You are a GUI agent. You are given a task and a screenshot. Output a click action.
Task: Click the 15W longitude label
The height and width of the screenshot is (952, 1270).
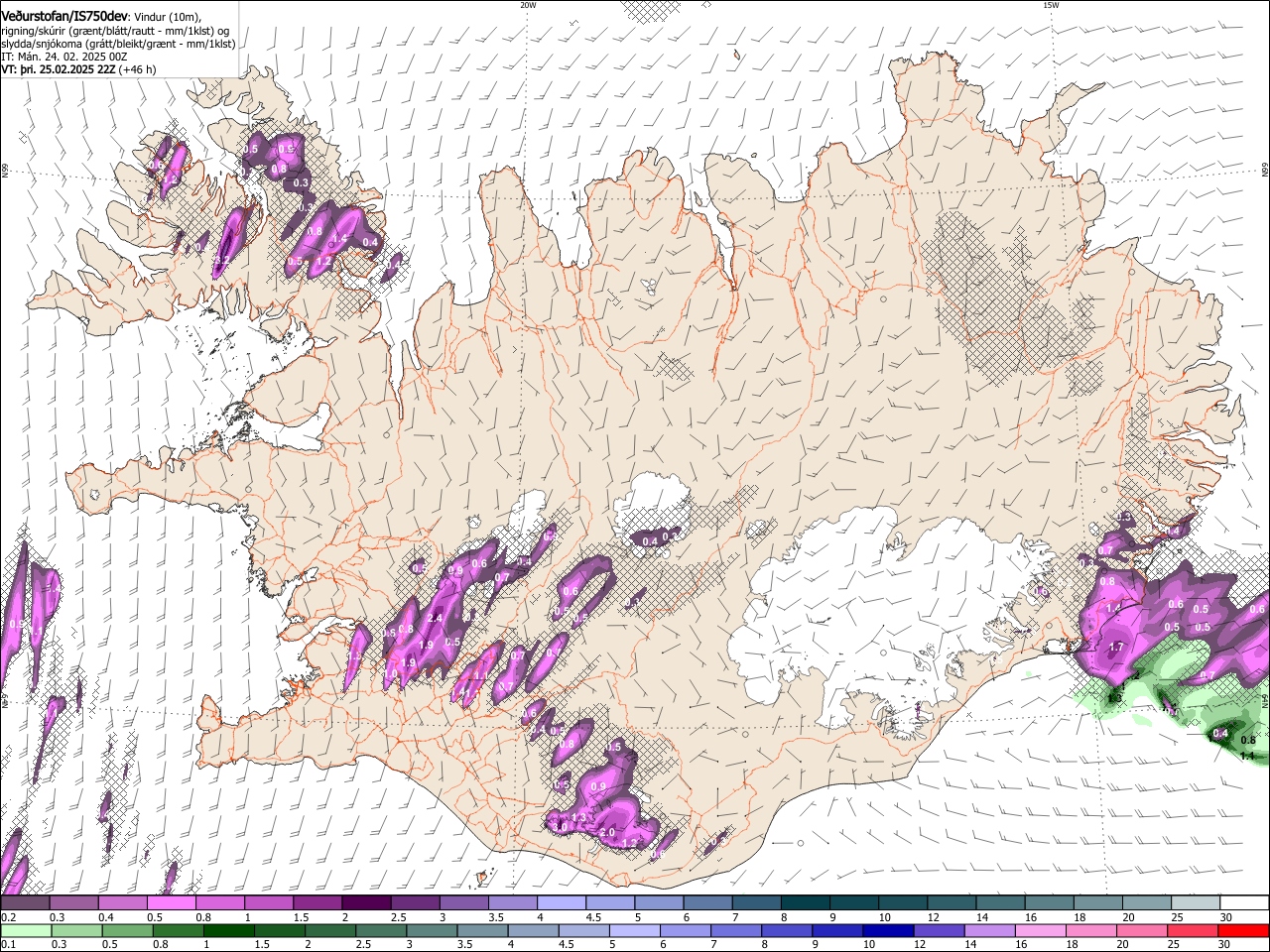[x=1051, y=5]
